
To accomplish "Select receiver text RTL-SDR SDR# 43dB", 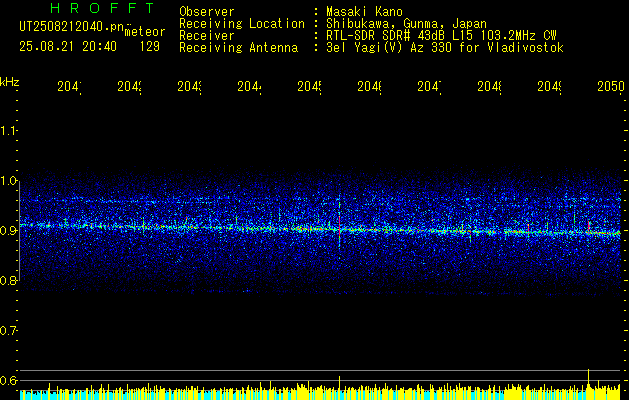I will pyautogui.click(x=387, y=36).
